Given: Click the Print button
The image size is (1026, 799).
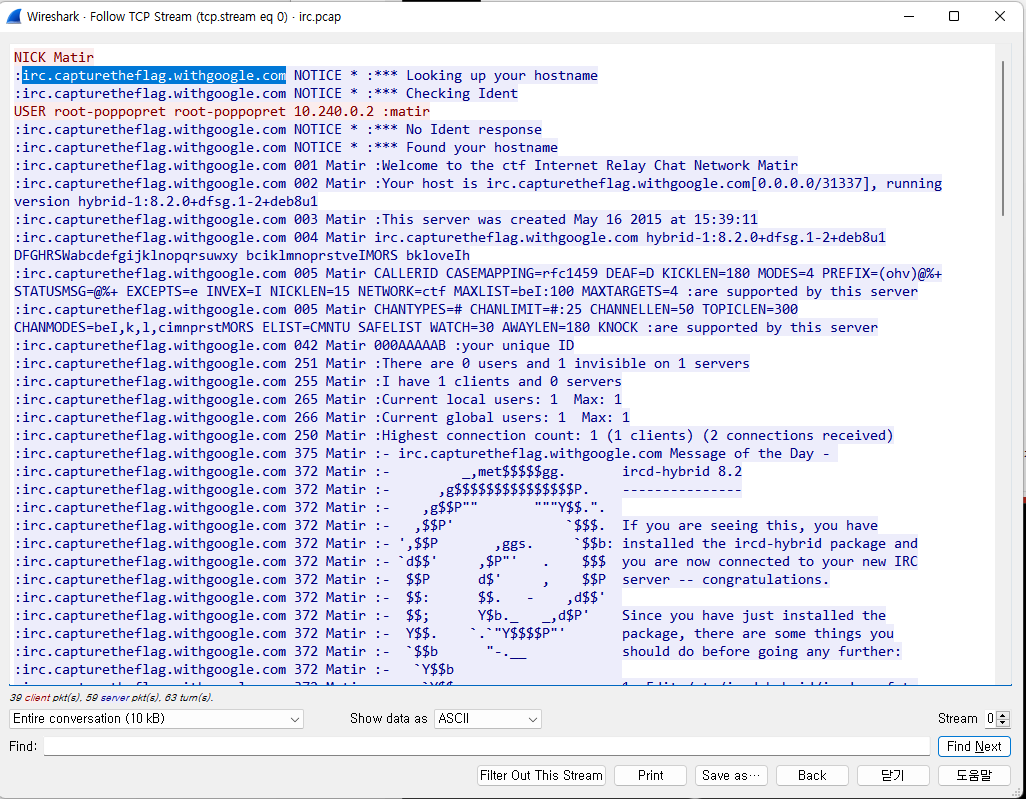Looking at the screenshot, I should tap(650, 775).
